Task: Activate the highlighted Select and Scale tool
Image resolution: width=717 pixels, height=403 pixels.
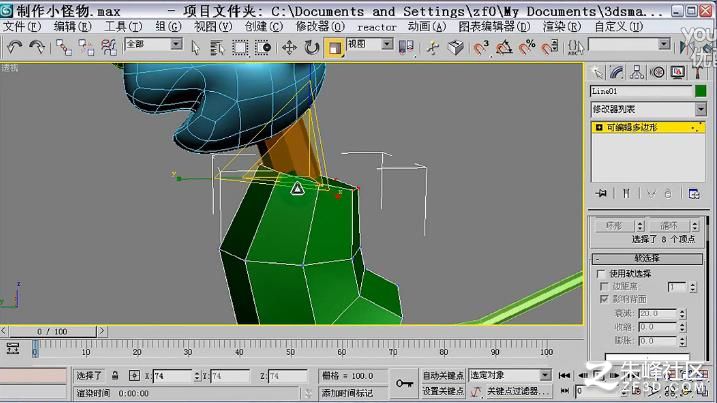Action: (x=335, y=48)
